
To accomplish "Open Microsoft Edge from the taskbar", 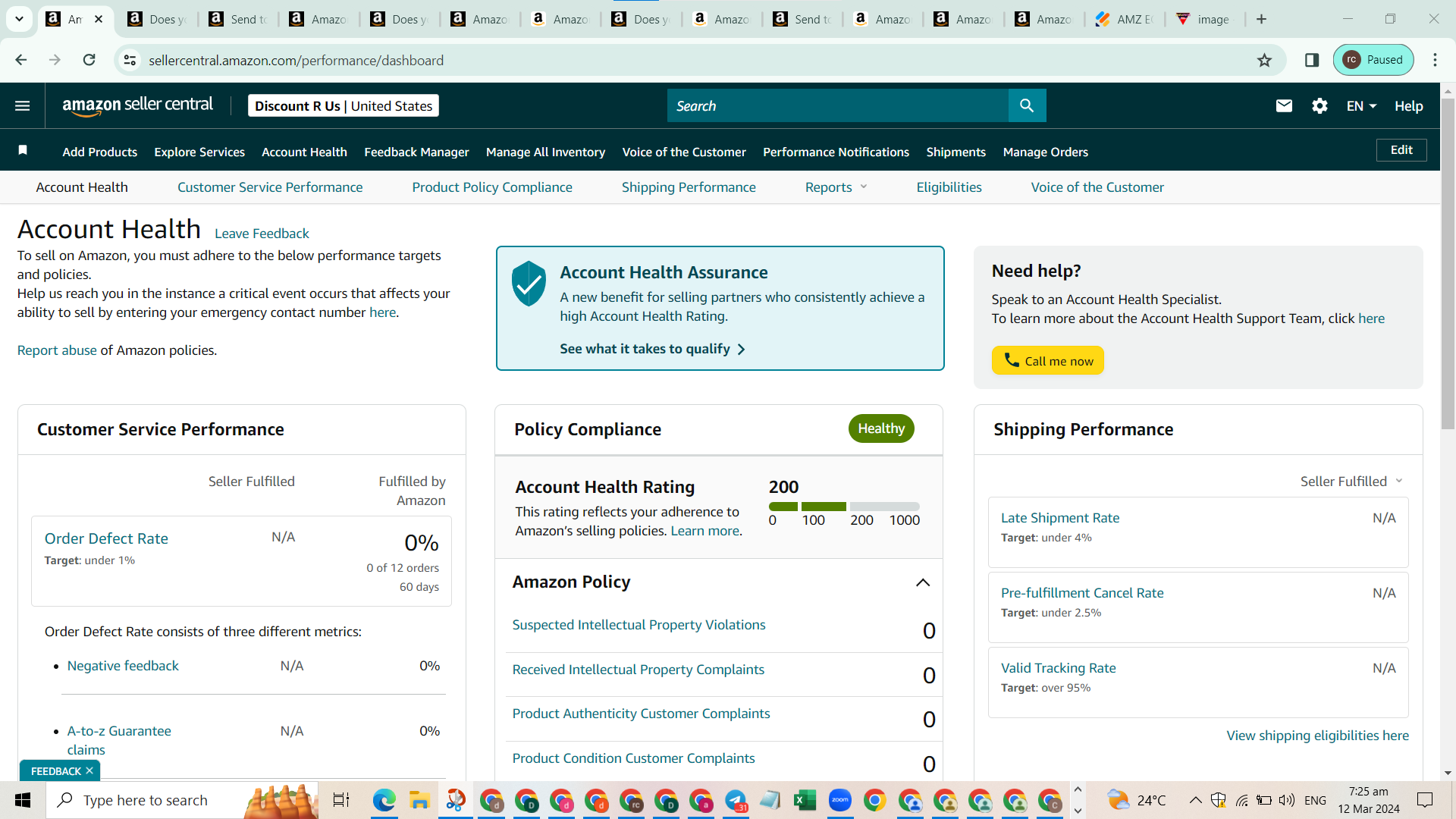I will click(x=384, y=800).
